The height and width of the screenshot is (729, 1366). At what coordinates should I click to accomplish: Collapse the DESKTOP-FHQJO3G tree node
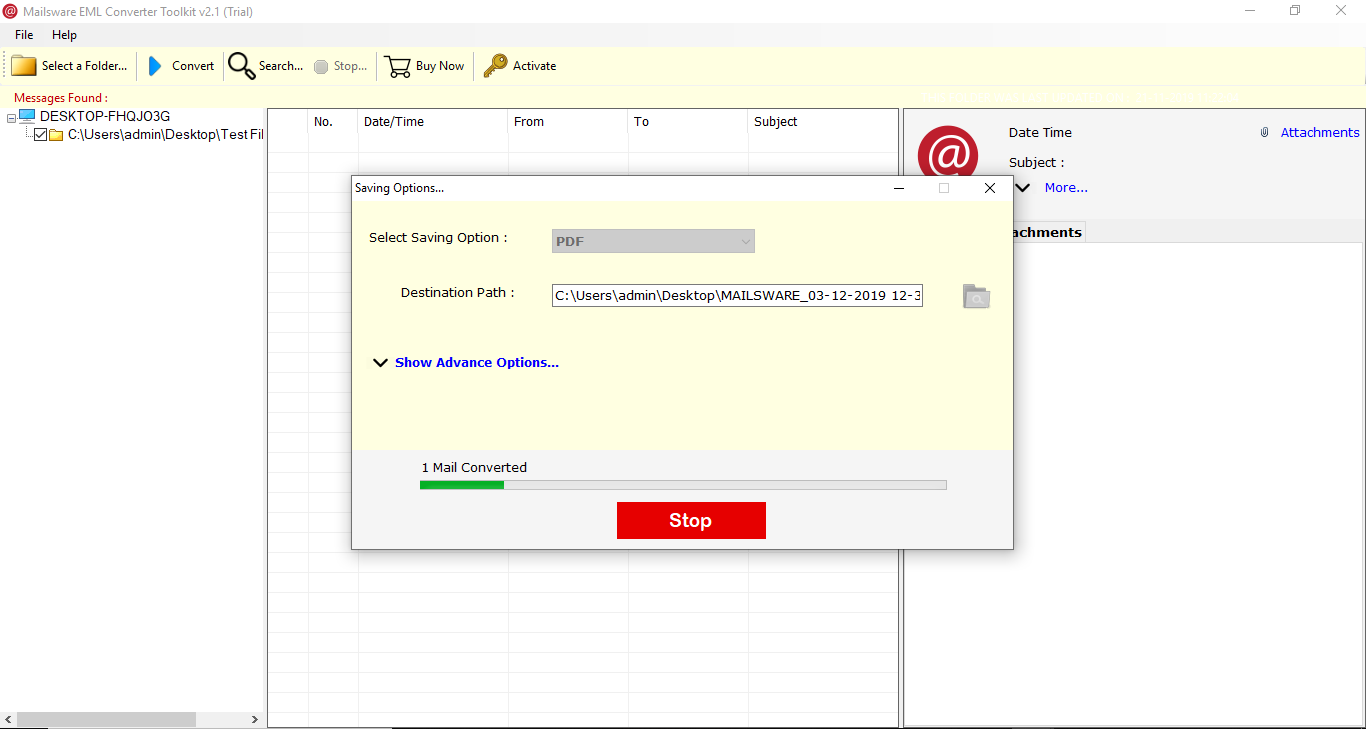pyautogui.click(x=11, y=118)
